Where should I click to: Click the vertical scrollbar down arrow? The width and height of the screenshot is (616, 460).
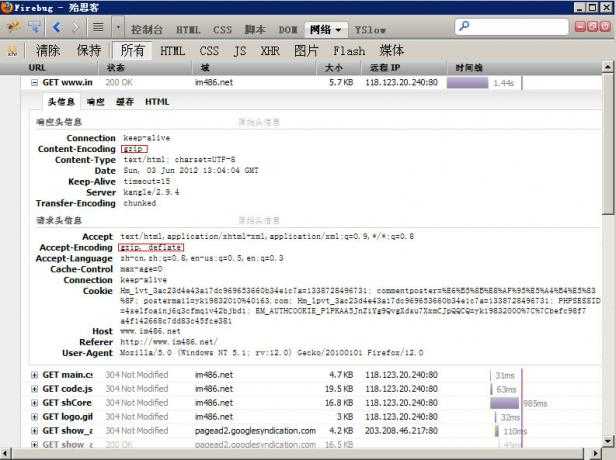coord(607,442)
